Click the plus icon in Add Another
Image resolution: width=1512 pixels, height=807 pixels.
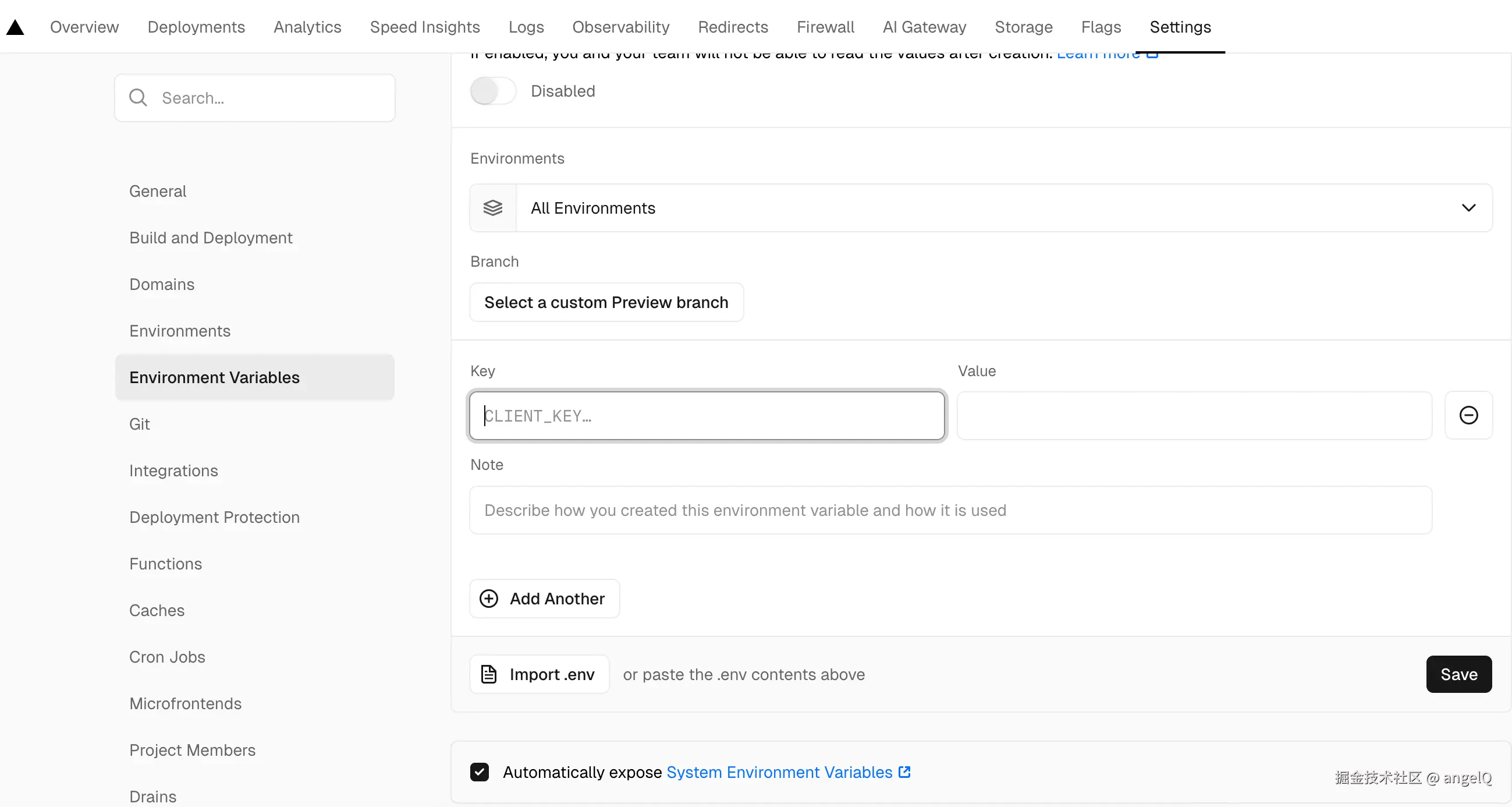[x=489, y=599]
